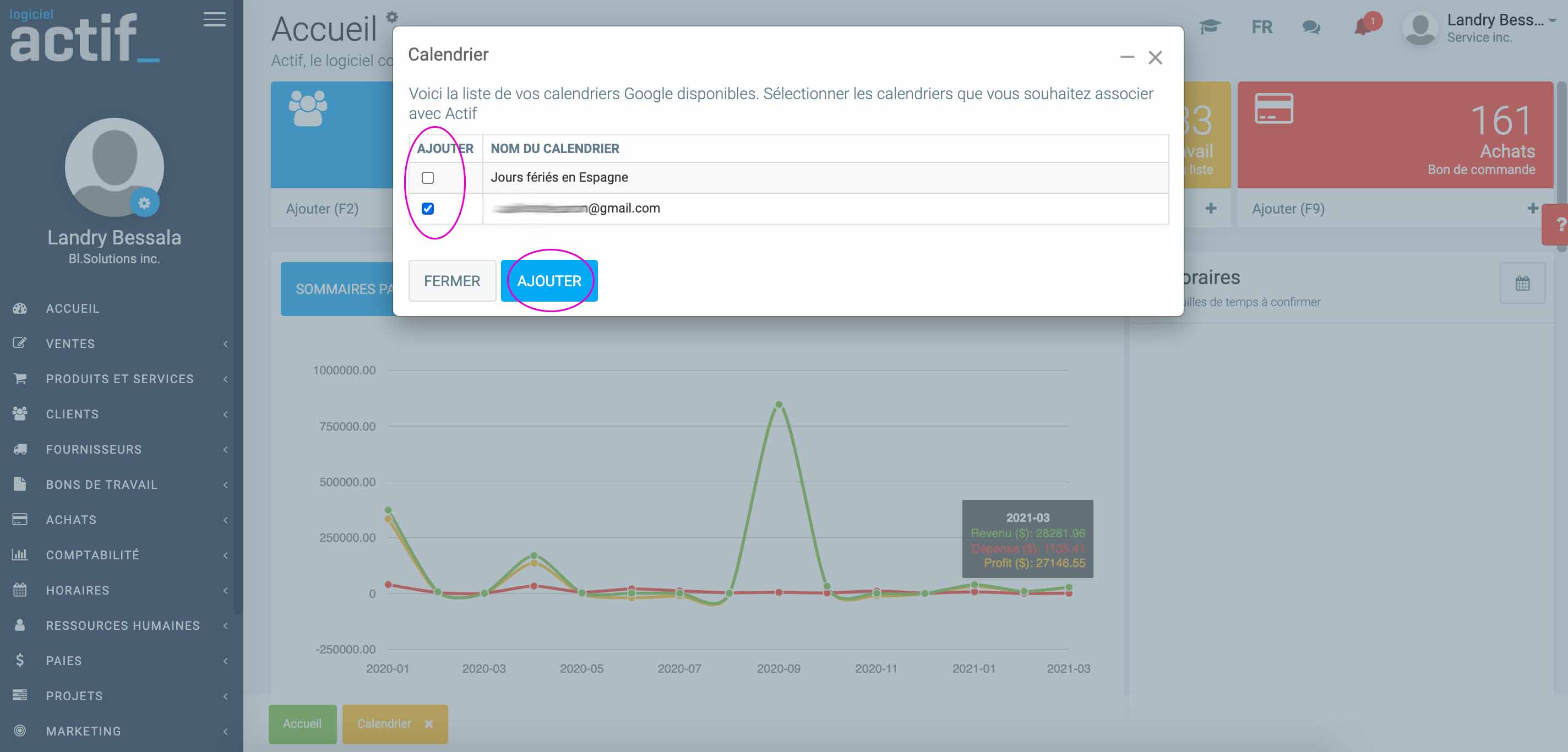The image size is (1568, 752).
Task: Check the Jours fériés en Espagne checkbox
Action: coord(428,178)
